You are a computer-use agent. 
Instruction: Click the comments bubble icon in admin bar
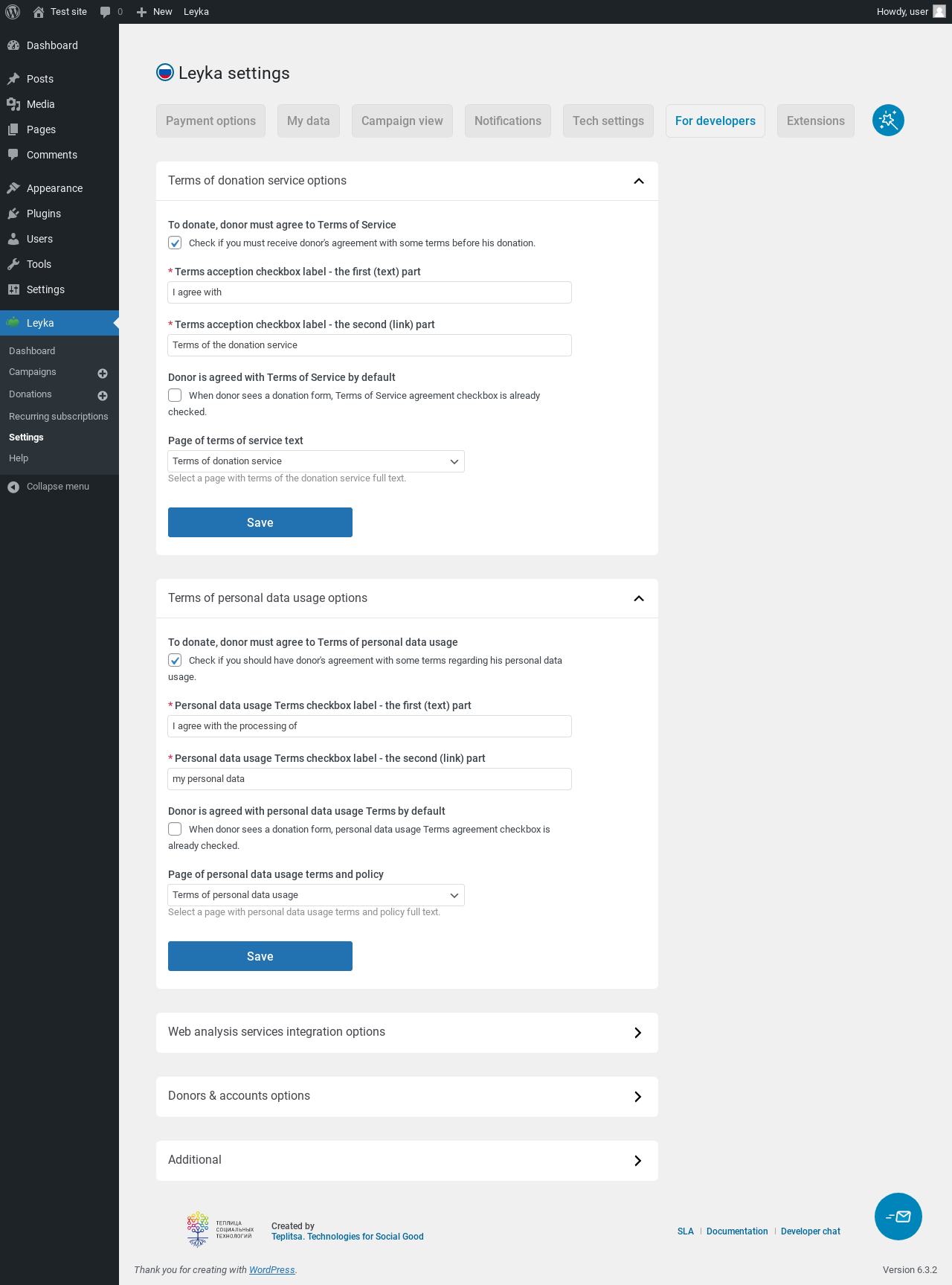[x=106, y=12]
